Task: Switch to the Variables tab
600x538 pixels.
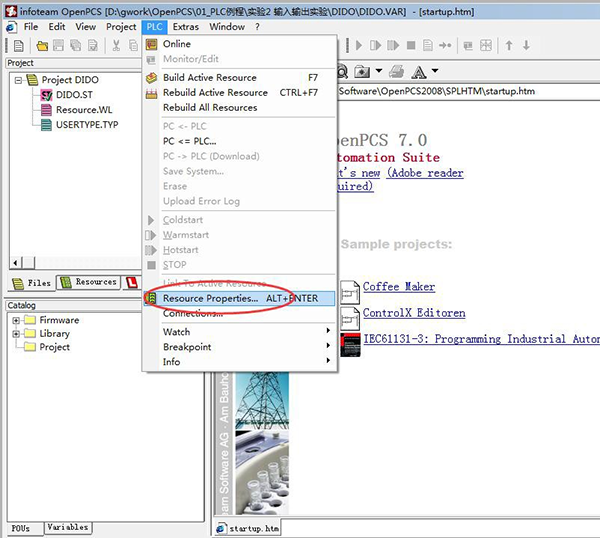Action: (67, 527)
